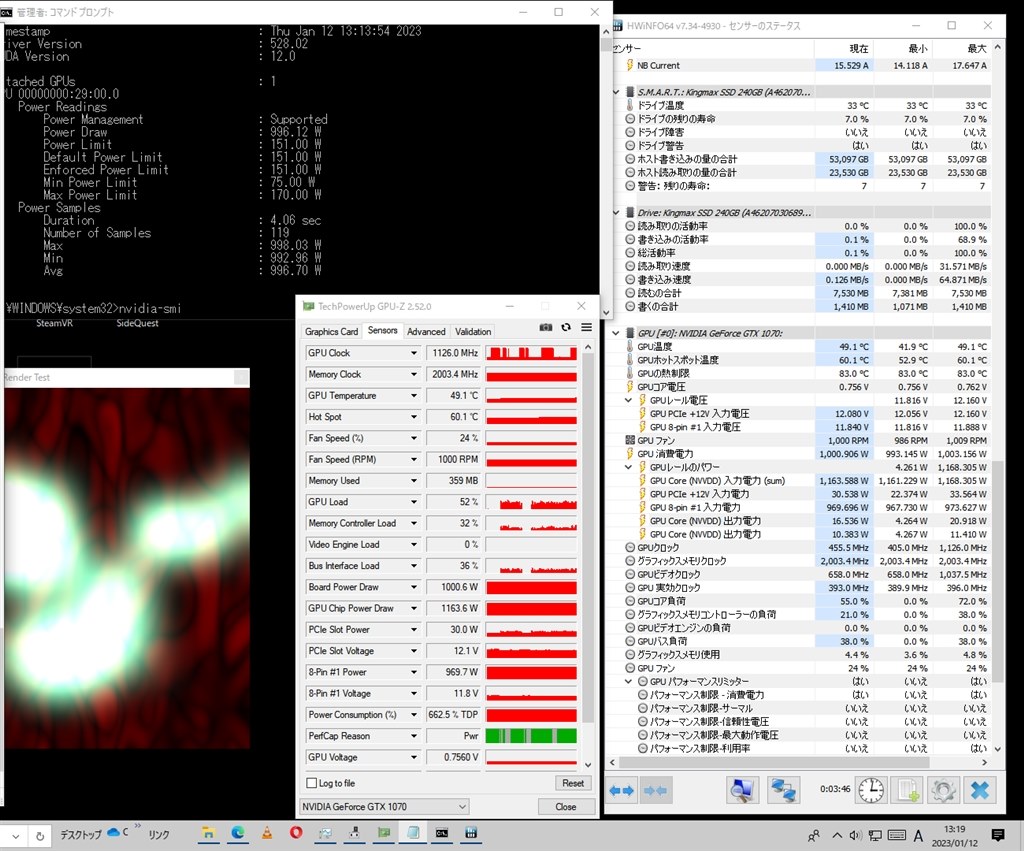
Task: Click the People icon in the system tray
Action: click(814, 835)
